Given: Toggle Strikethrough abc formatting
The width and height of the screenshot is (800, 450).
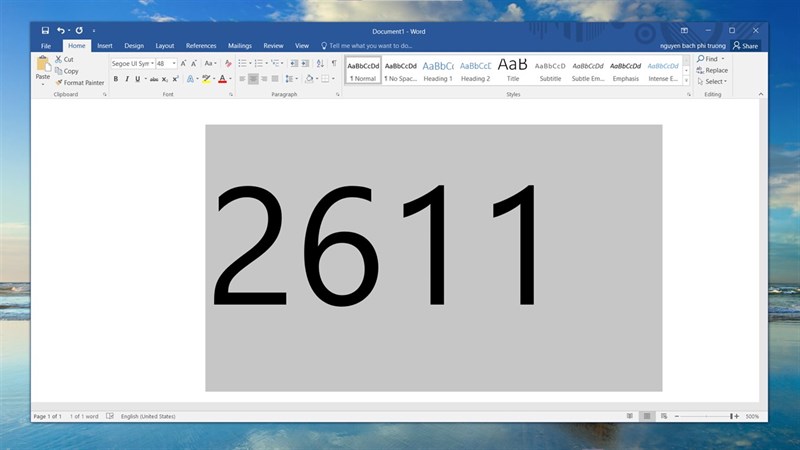Looking at the screenshot, I should [x=154, y=79].
